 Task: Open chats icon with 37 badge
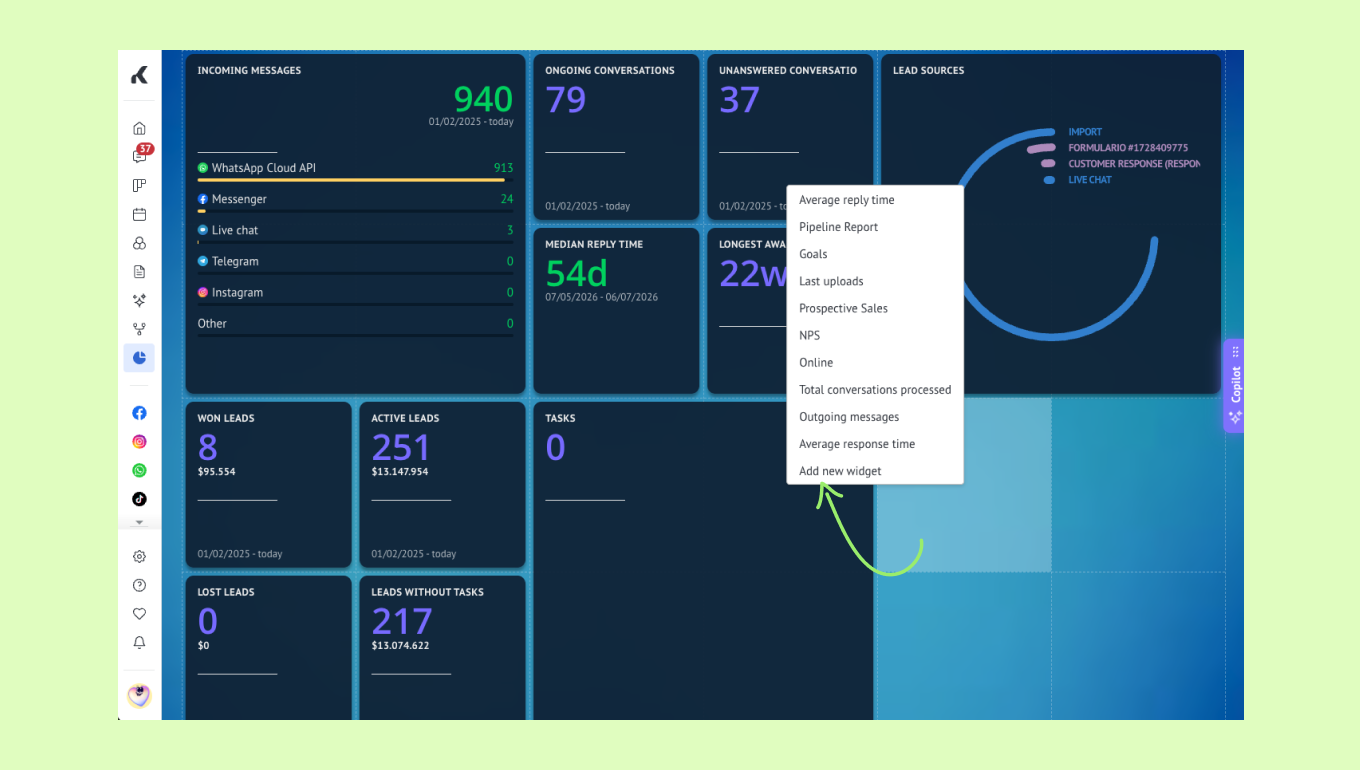[x=140, y=156]
